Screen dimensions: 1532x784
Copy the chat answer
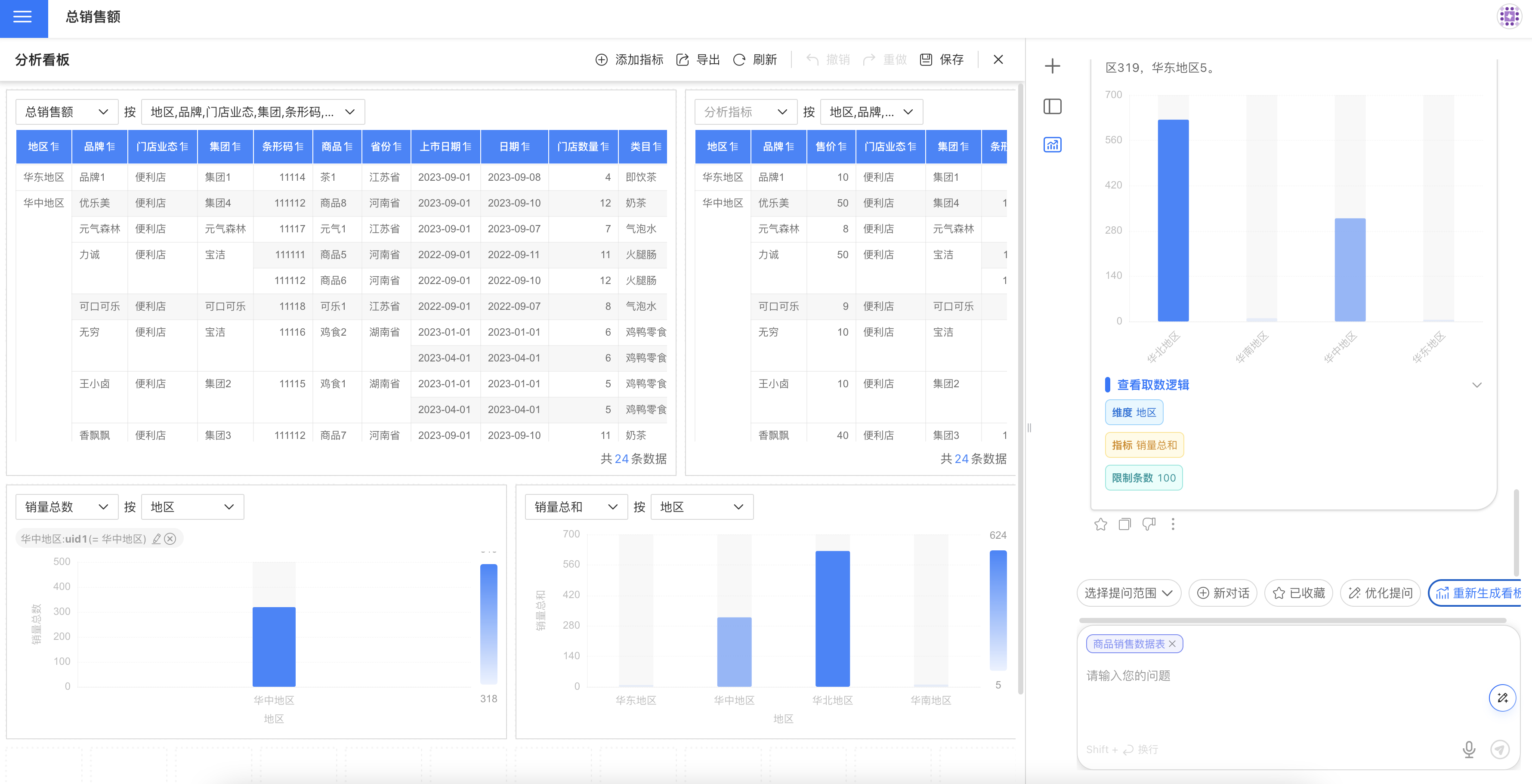1124,524
